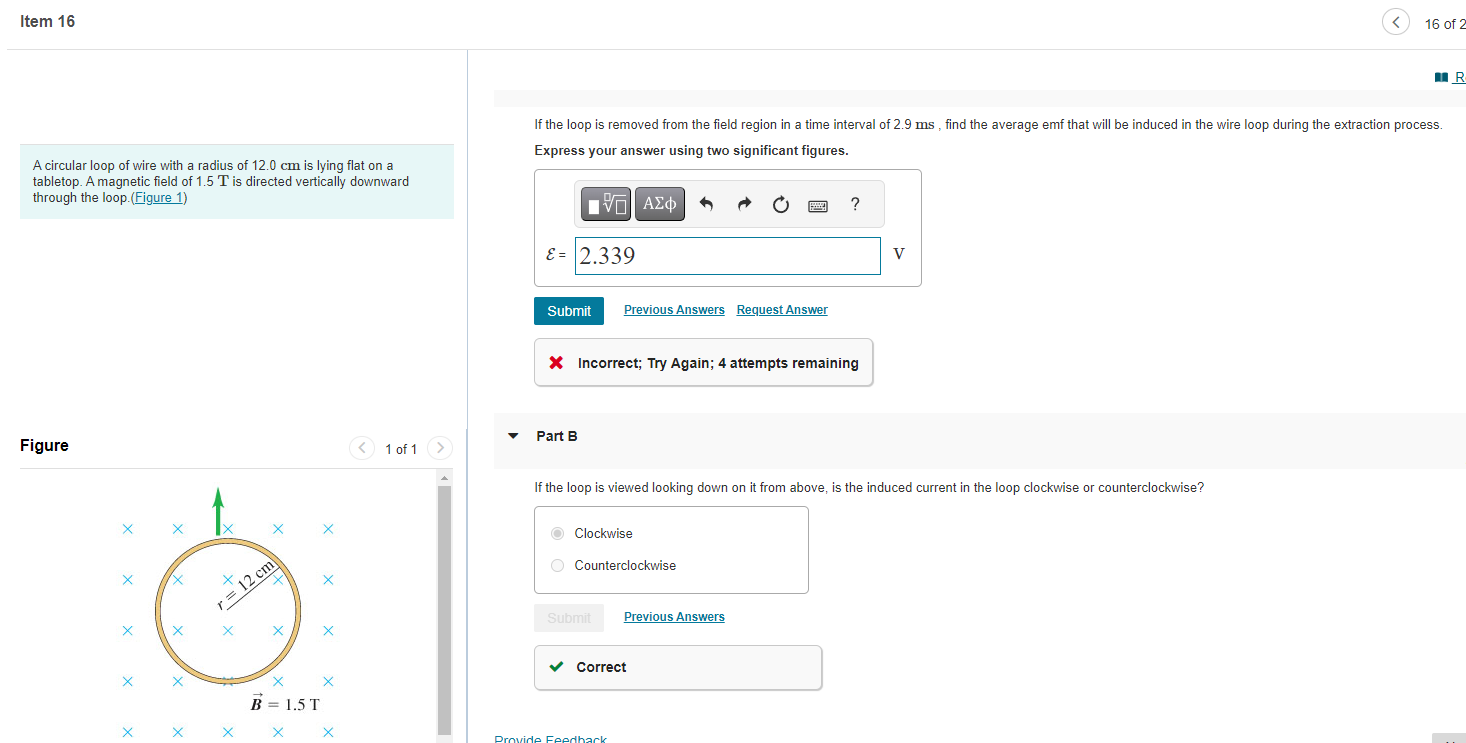Click the 'Item 16' heading
The height and width of the screenshot is (743, 1466).
click(x=47, y=22)
